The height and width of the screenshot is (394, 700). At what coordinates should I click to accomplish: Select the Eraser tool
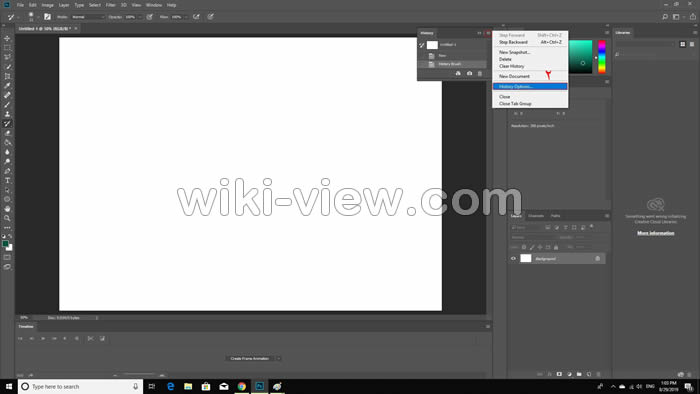click(7, 133)
